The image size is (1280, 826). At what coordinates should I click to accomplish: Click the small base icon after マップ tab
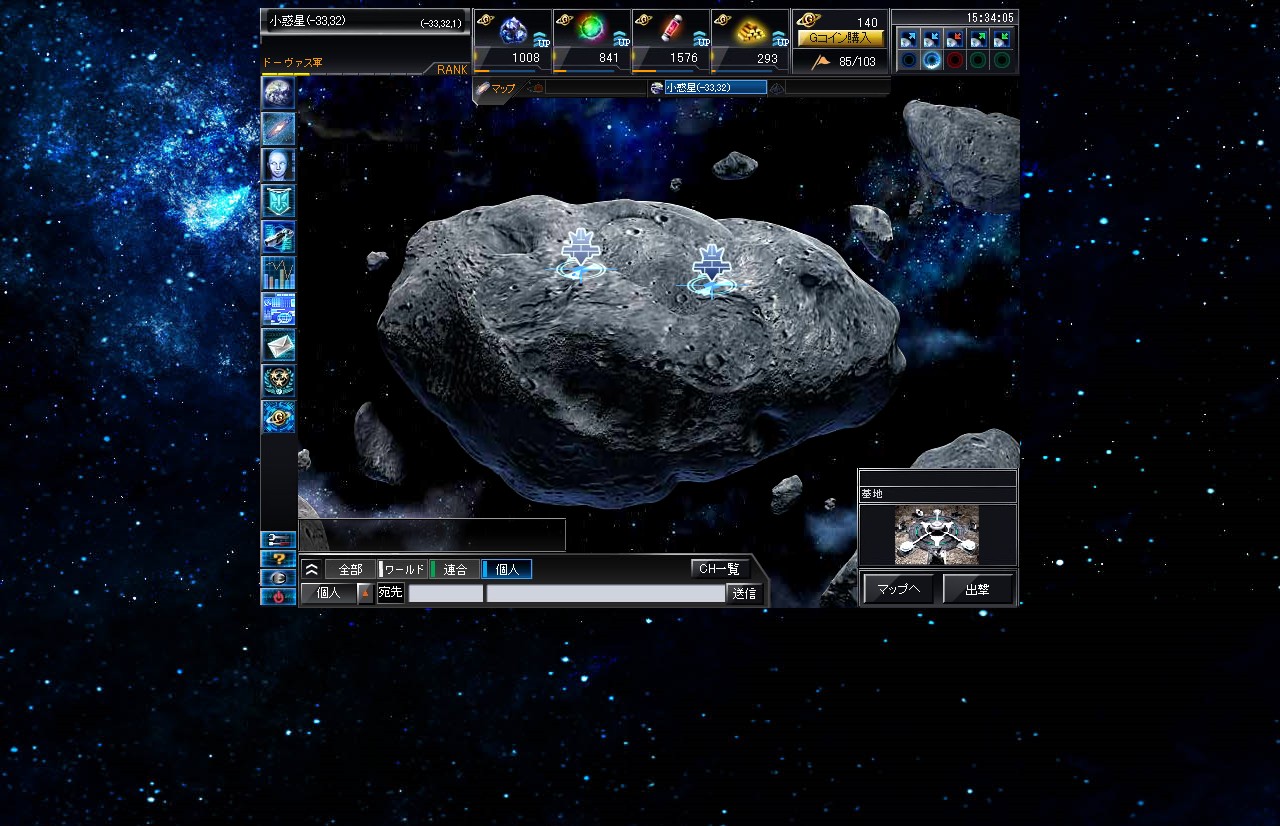coord(536,88)
